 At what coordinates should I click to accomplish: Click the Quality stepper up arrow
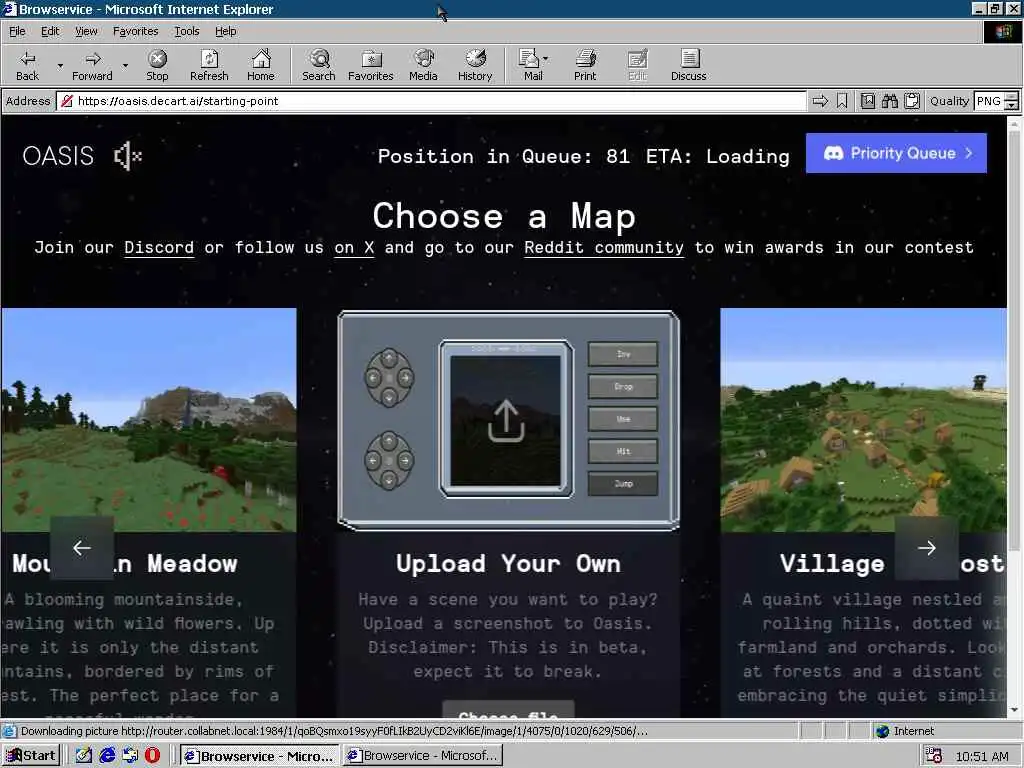coord(1012,97)
